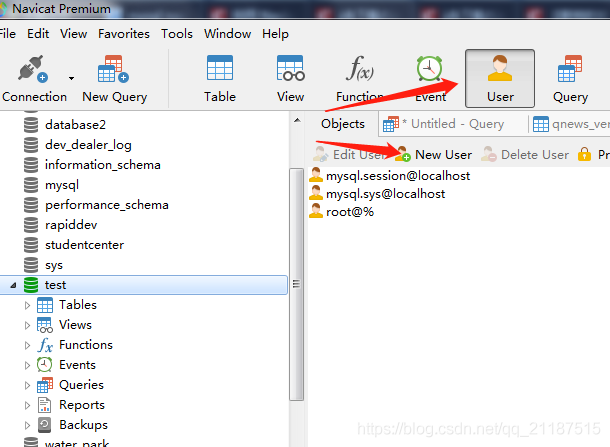Image resolution: width=610 pixels, height=447 pixels.
Task: Click the sys database cylinder icon
Action: click(31, 265)
